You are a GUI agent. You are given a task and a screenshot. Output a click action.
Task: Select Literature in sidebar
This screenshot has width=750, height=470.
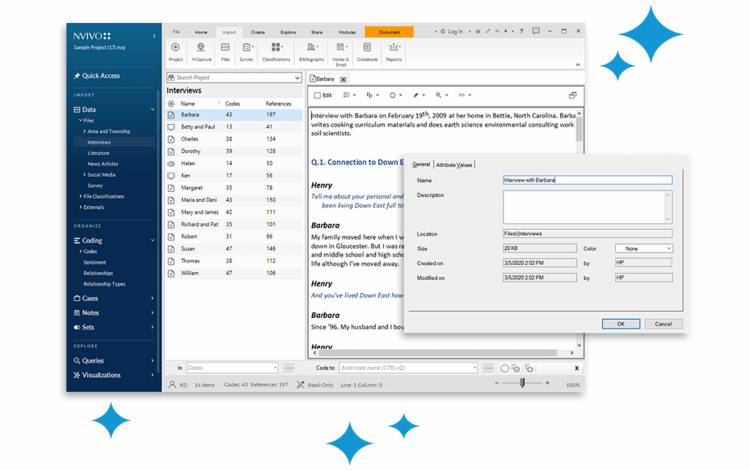pos(99,153)
